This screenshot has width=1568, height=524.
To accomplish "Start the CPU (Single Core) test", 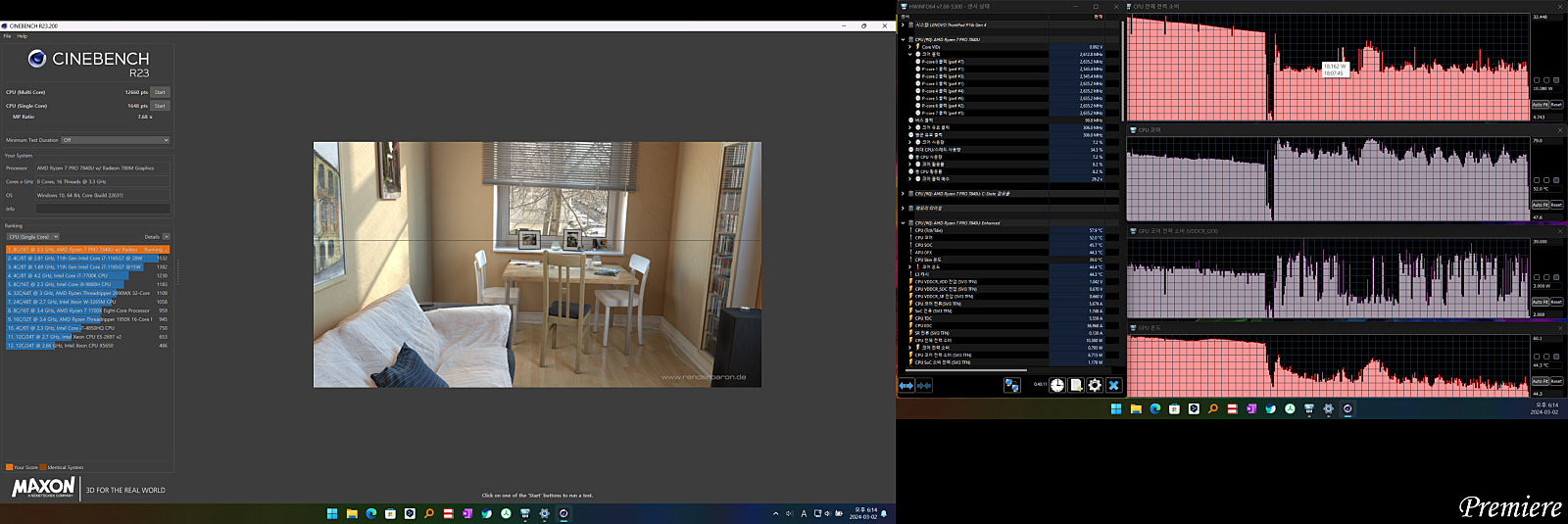I will pyautogui.click(x=160, y=106).
